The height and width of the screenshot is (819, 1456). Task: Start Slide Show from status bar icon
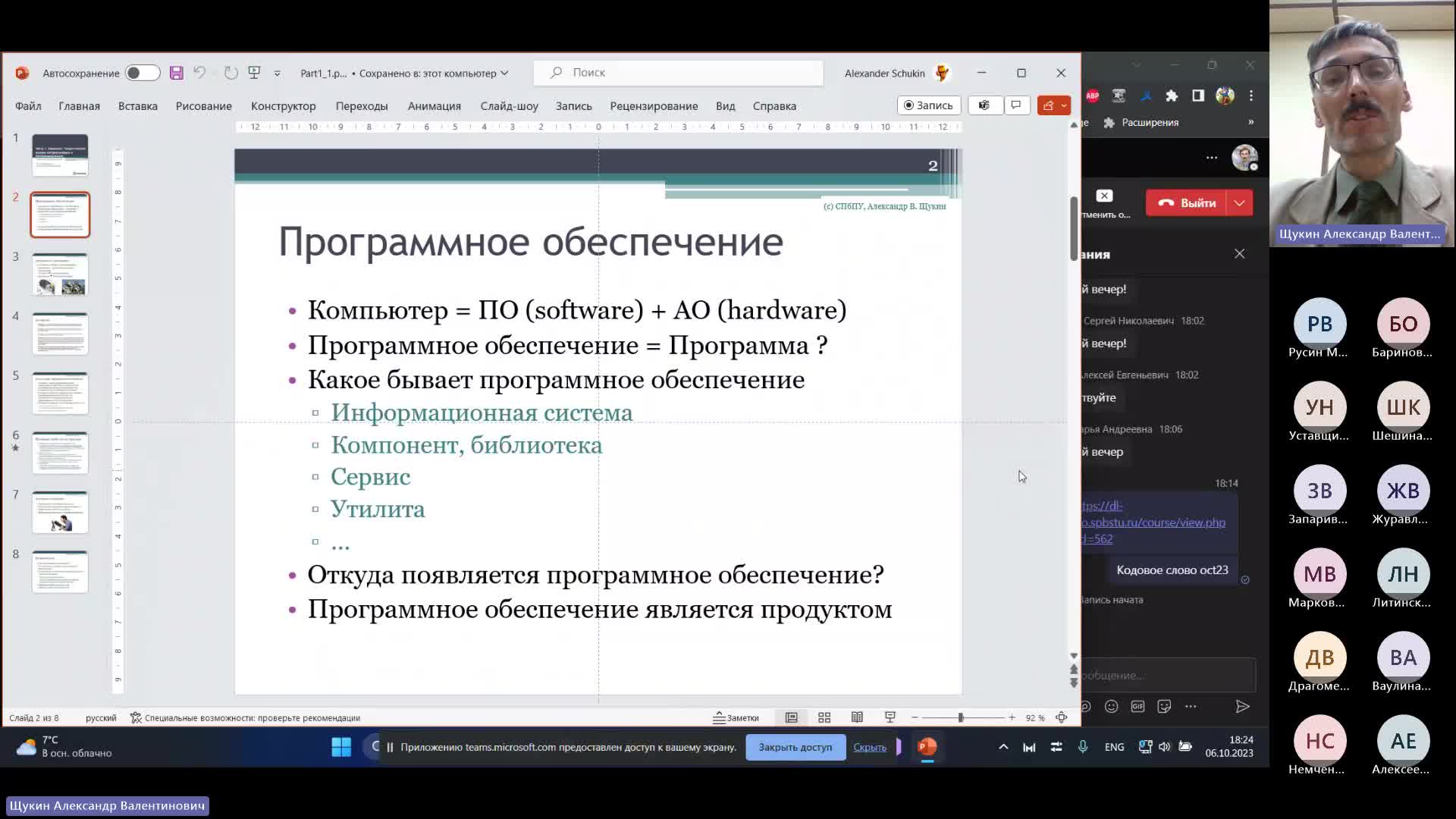[x=890, y=717]
